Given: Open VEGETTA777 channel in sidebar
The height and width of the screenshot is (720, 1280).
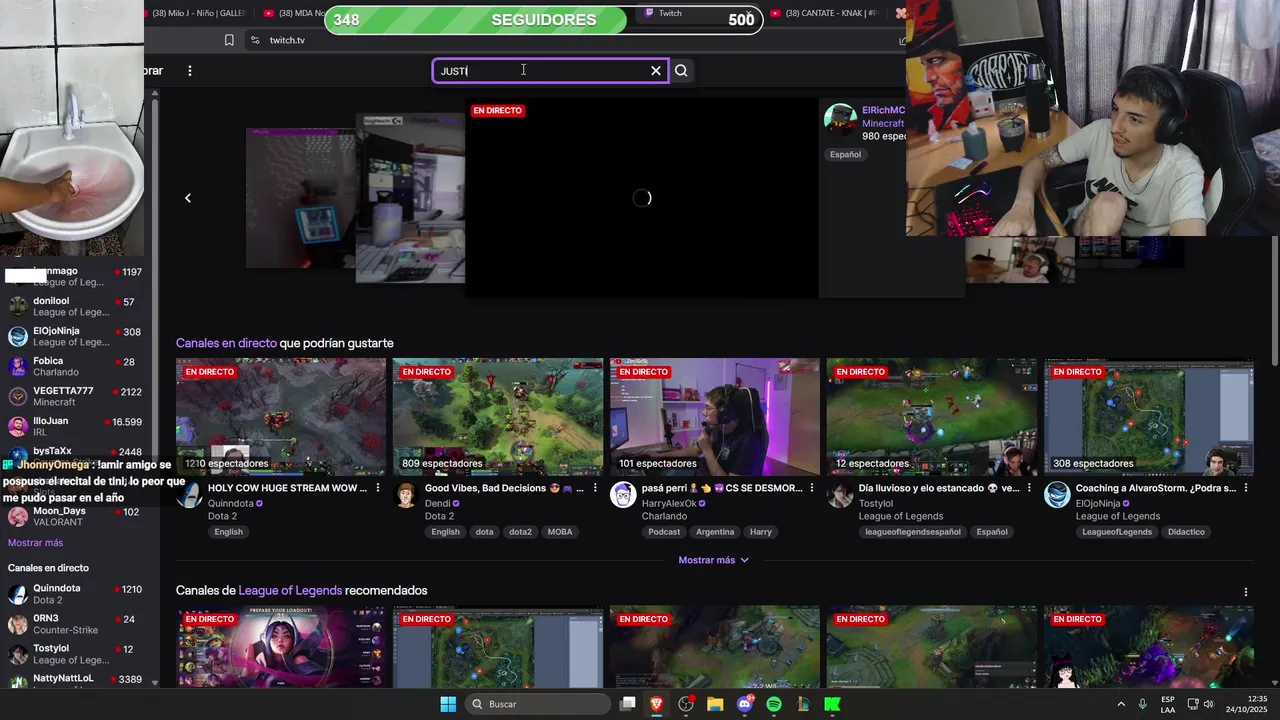Looking at the screenshot, I should [x=75, y=396].
